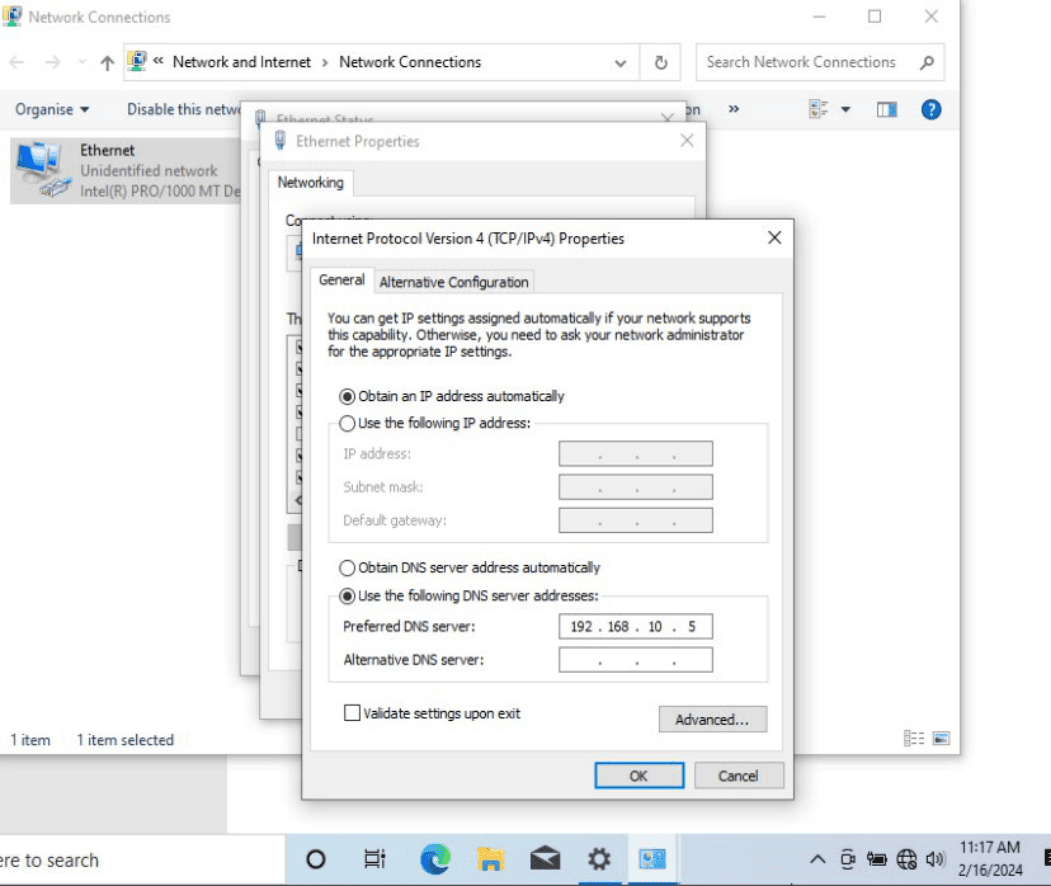
Task: Expand the breadcrumb double chevron
Action: tap(158, 61)
